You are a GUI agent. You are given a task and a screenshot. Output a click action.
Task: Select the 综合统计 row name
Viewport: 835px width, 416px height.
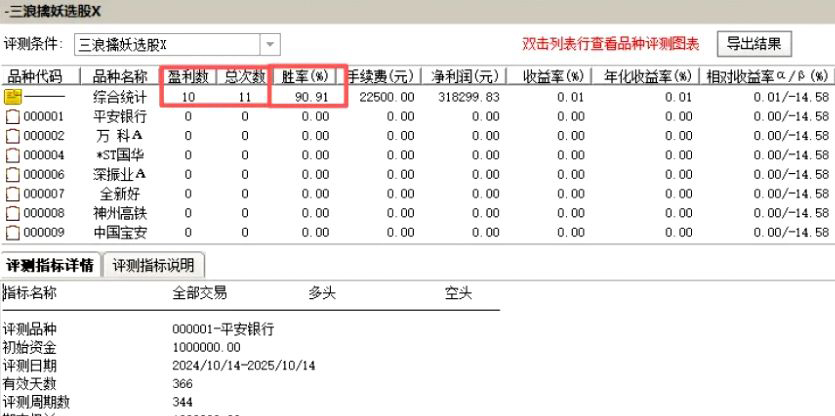(120, 97)
